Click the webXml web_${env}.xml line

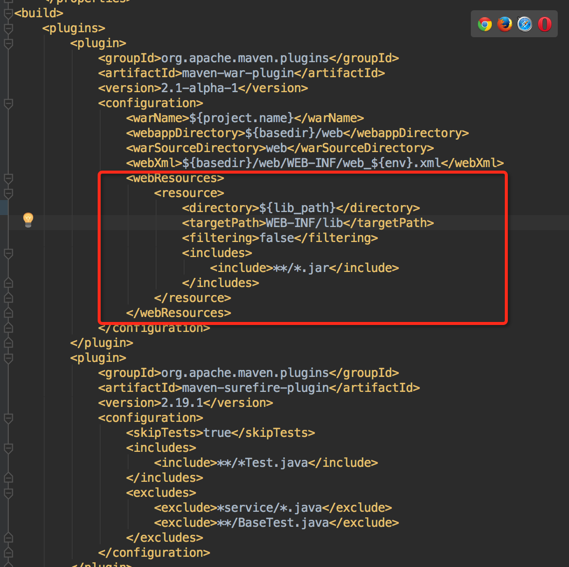tap(315, 163)
